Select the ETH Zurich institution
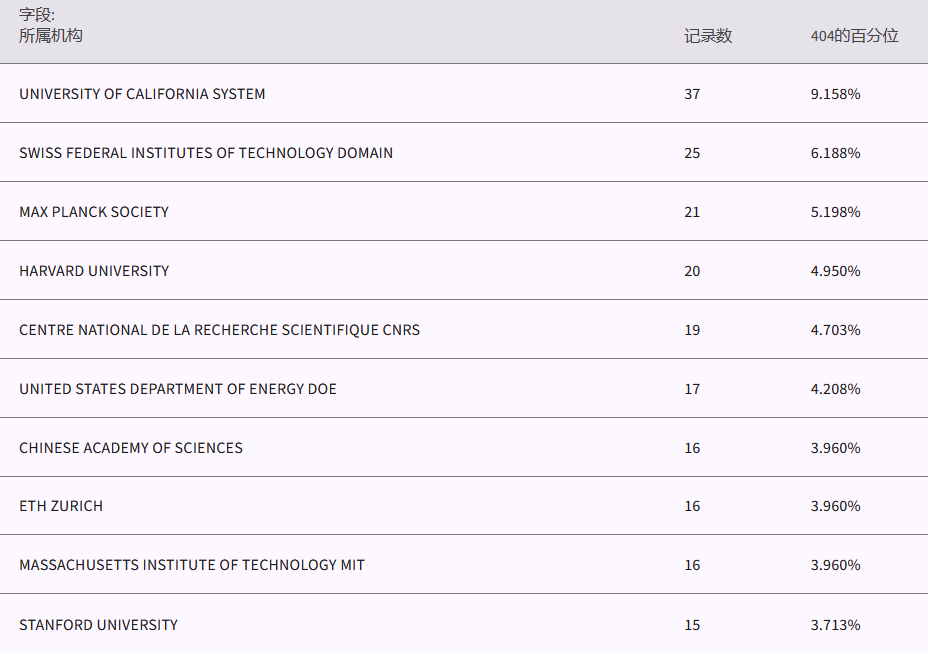Screen dimensions: 928x654 coord(61,506)
